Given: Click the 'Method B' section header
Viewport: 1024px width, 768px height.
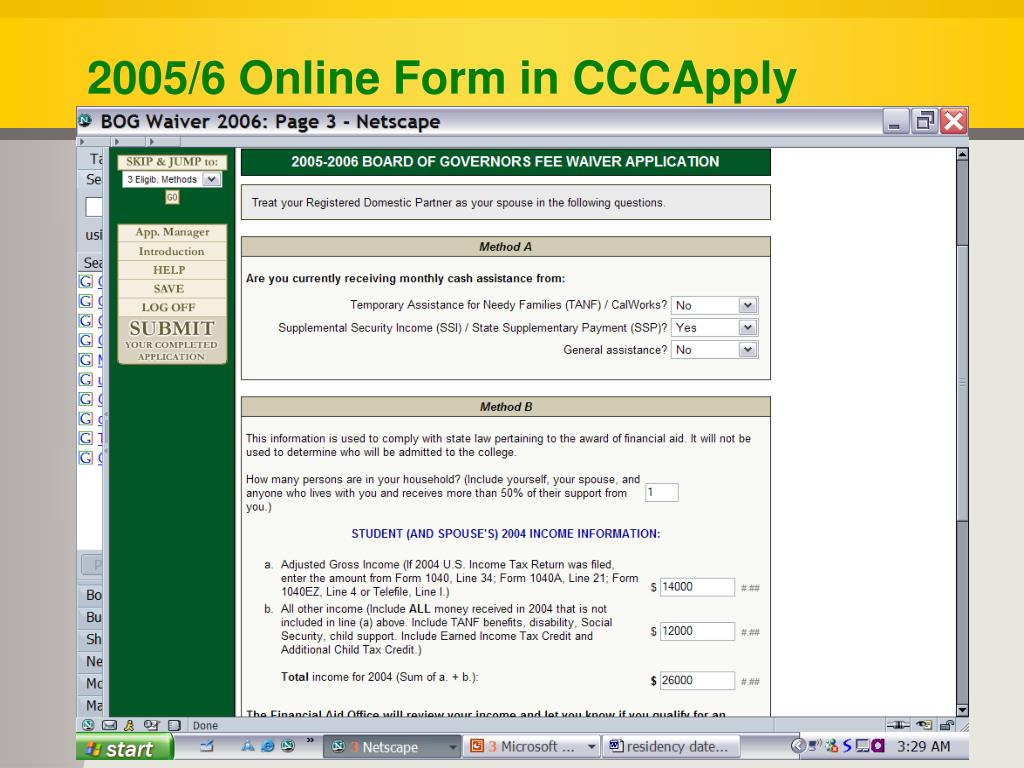Looking at the screenshot, I should (x=505, y=407).
